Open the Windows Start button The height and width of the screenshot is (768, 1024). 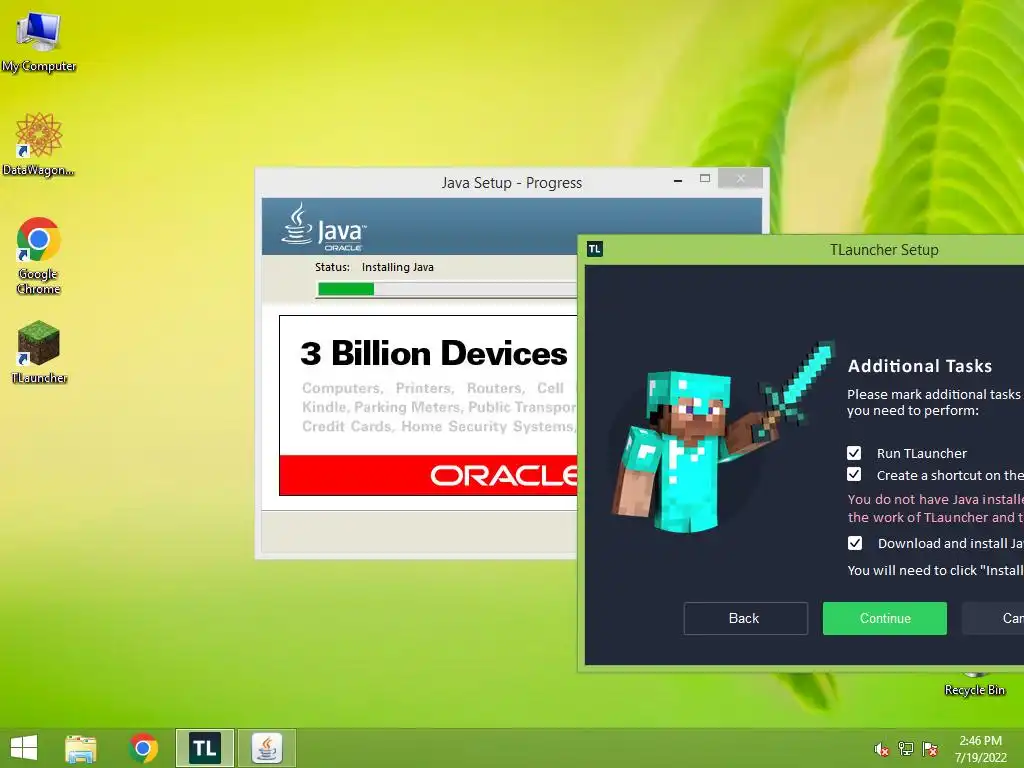pyautogui.click(x=24, y=748)
